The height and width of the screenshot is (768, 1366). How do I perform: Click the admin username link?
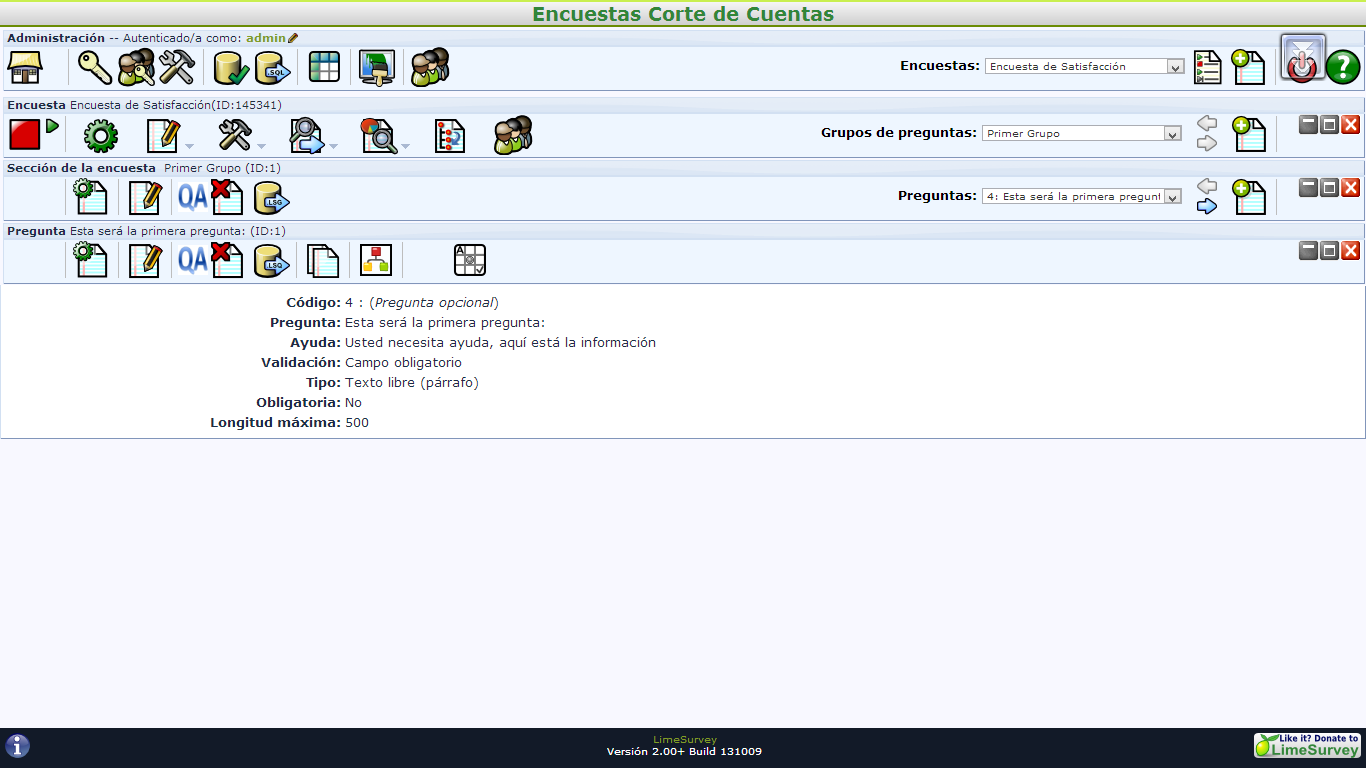(x=266, y=38)
